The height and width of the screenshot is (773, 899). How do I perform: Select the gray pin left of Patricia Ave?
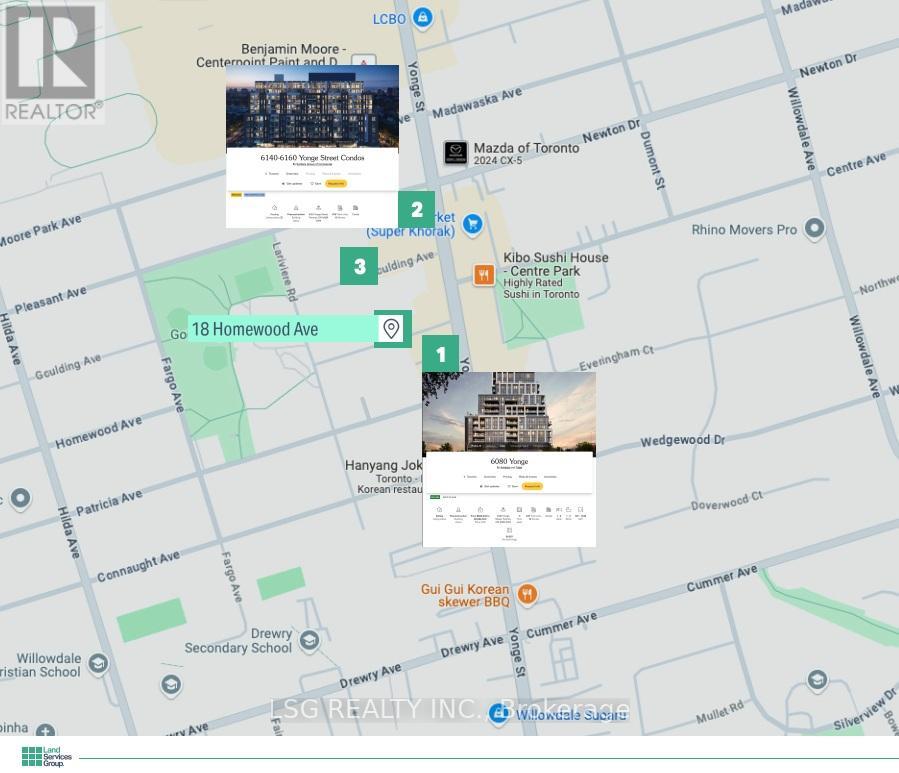coord(21,498)
